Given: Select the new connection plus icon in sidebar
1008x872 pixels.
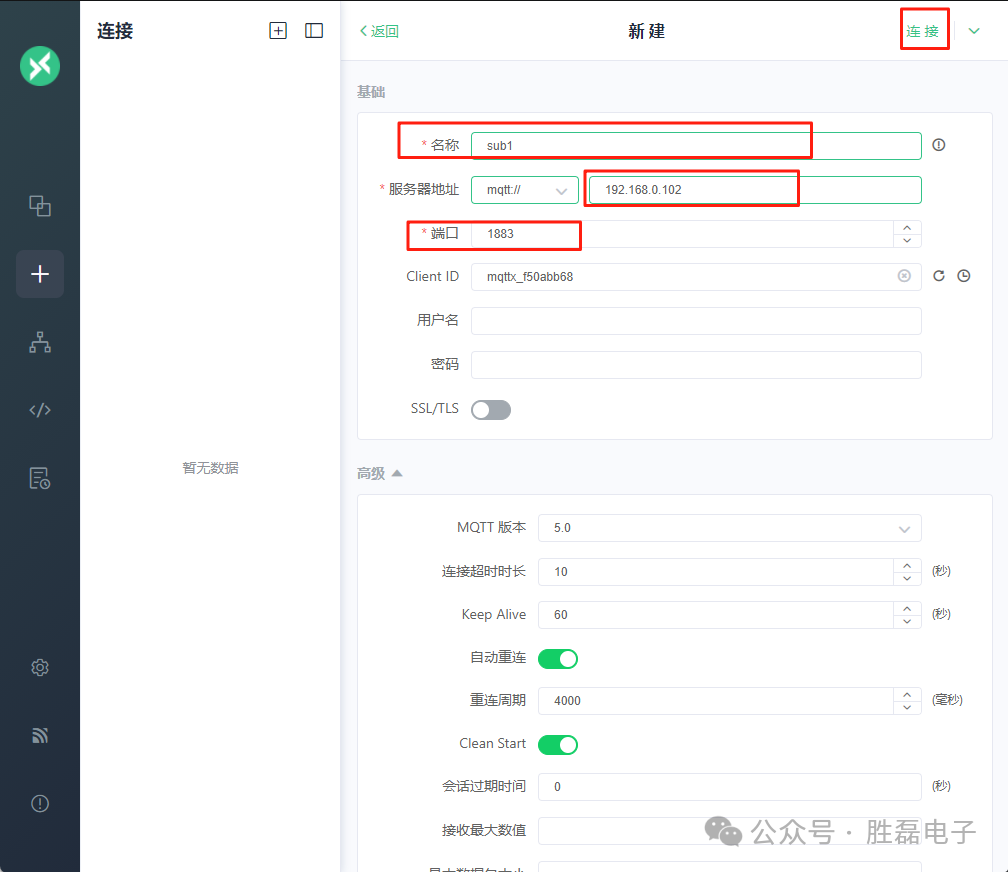Looking at the screenshot, I should [x=40, y=274].
